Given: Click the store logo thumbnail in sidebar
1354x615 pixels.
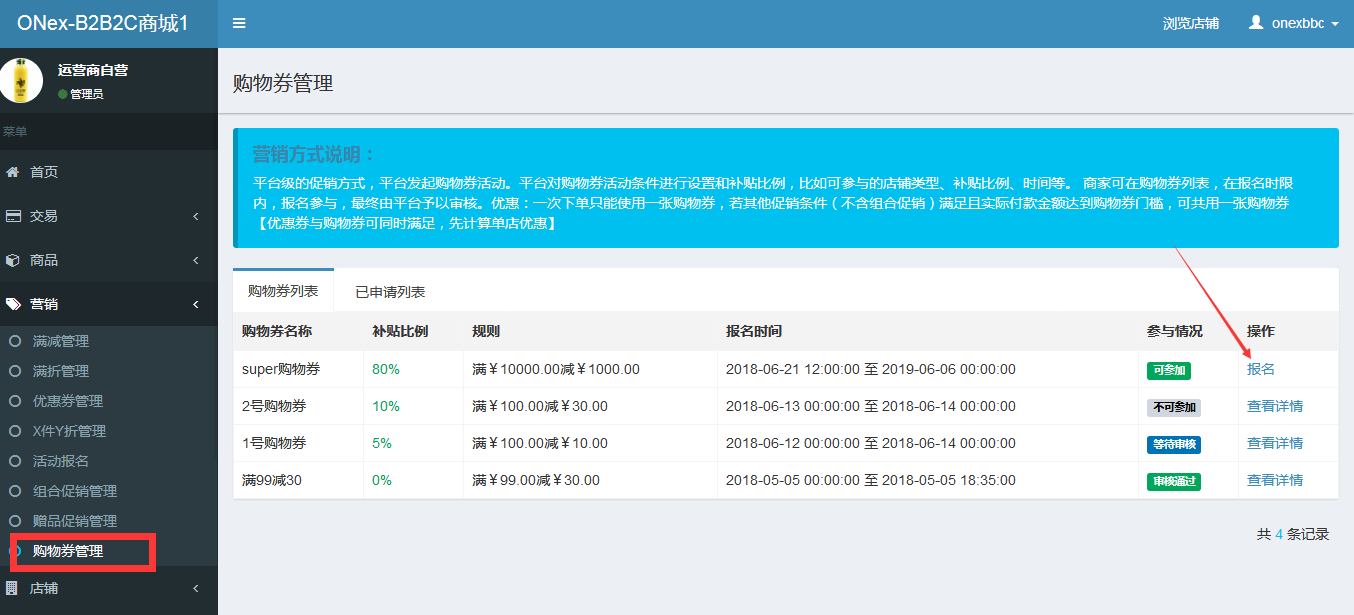Looking at the screenshot, I should click(21, 81).
